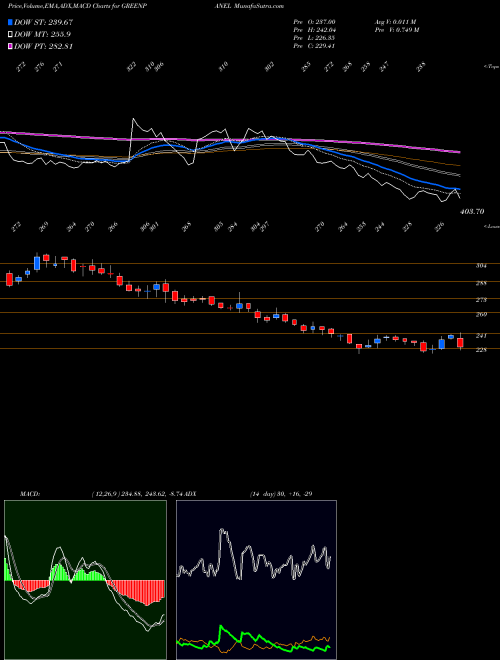Click the last red candlestick on the price chart
Viewport: 500px width, 660px height.
460,342
